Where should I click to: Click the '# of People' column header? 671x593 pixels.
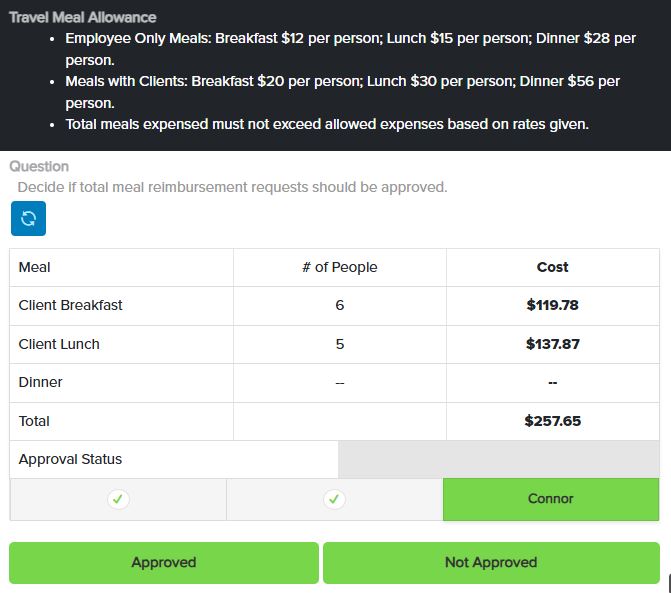tap(340, 267)
